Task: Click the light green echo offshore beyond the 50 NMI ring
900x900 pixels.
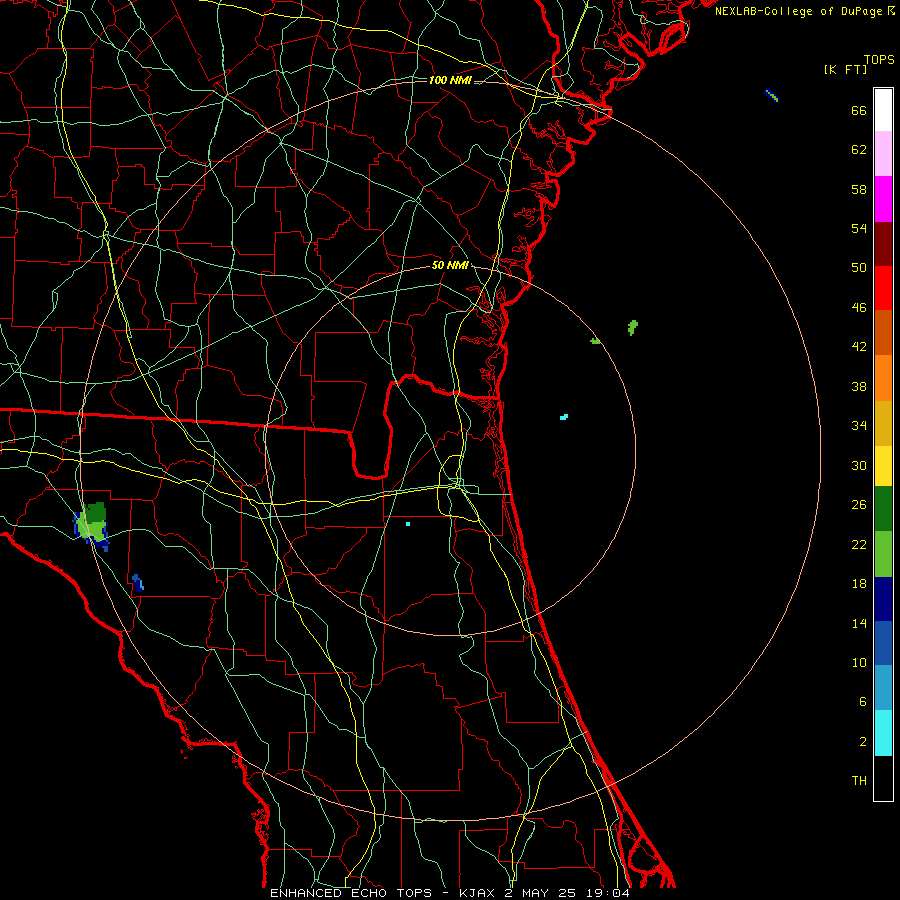Action: 633,328
